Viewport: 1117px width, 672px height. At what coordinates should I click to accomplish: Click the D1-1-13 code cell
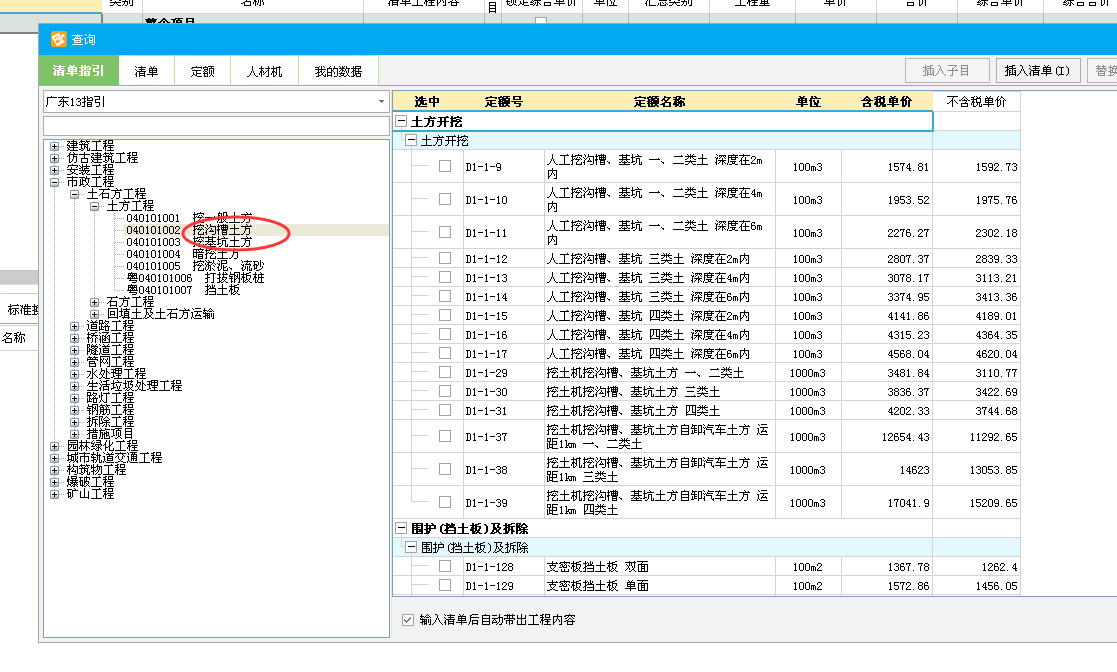504,278
